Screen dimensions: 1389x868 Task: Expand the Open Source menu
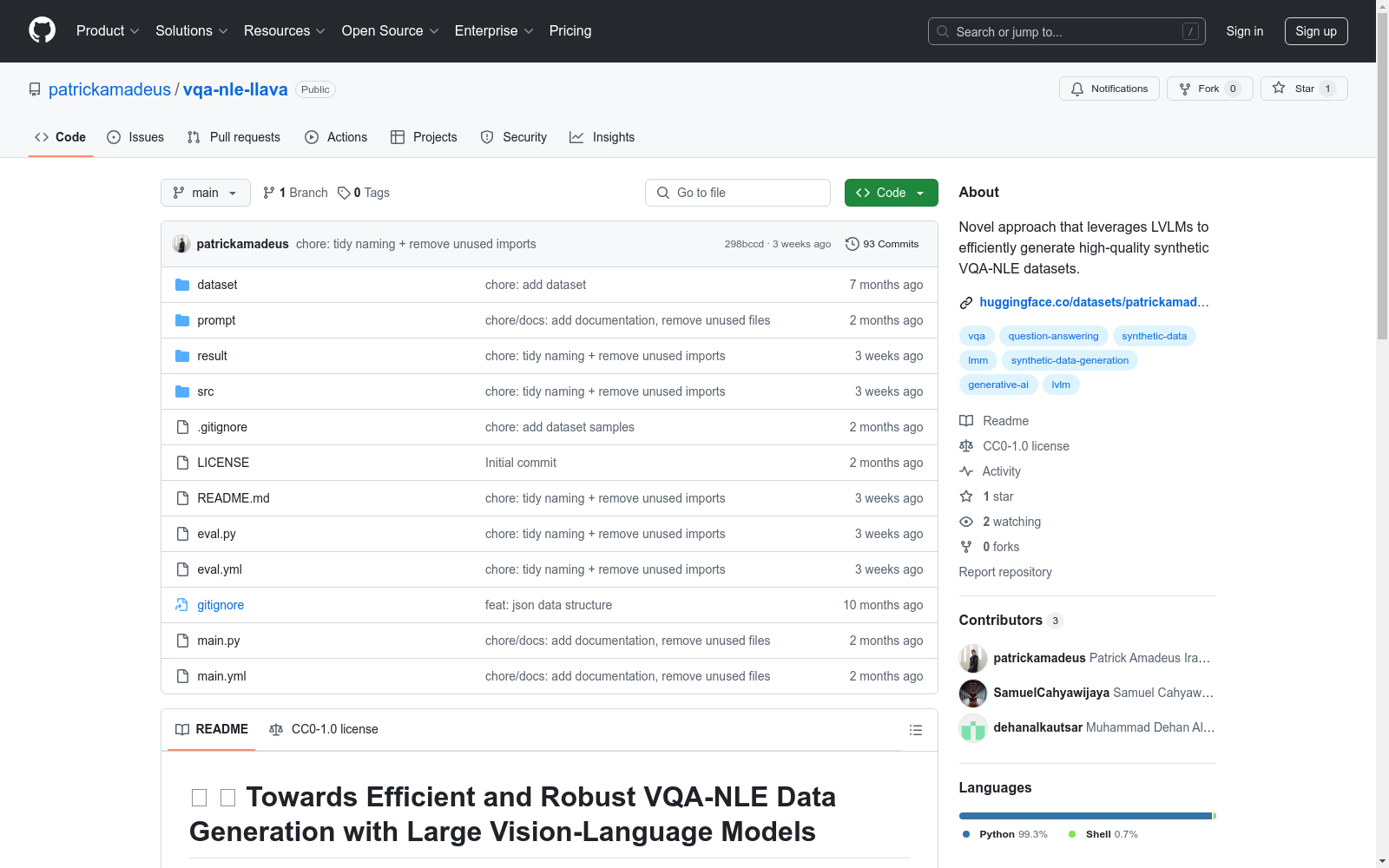391,30
